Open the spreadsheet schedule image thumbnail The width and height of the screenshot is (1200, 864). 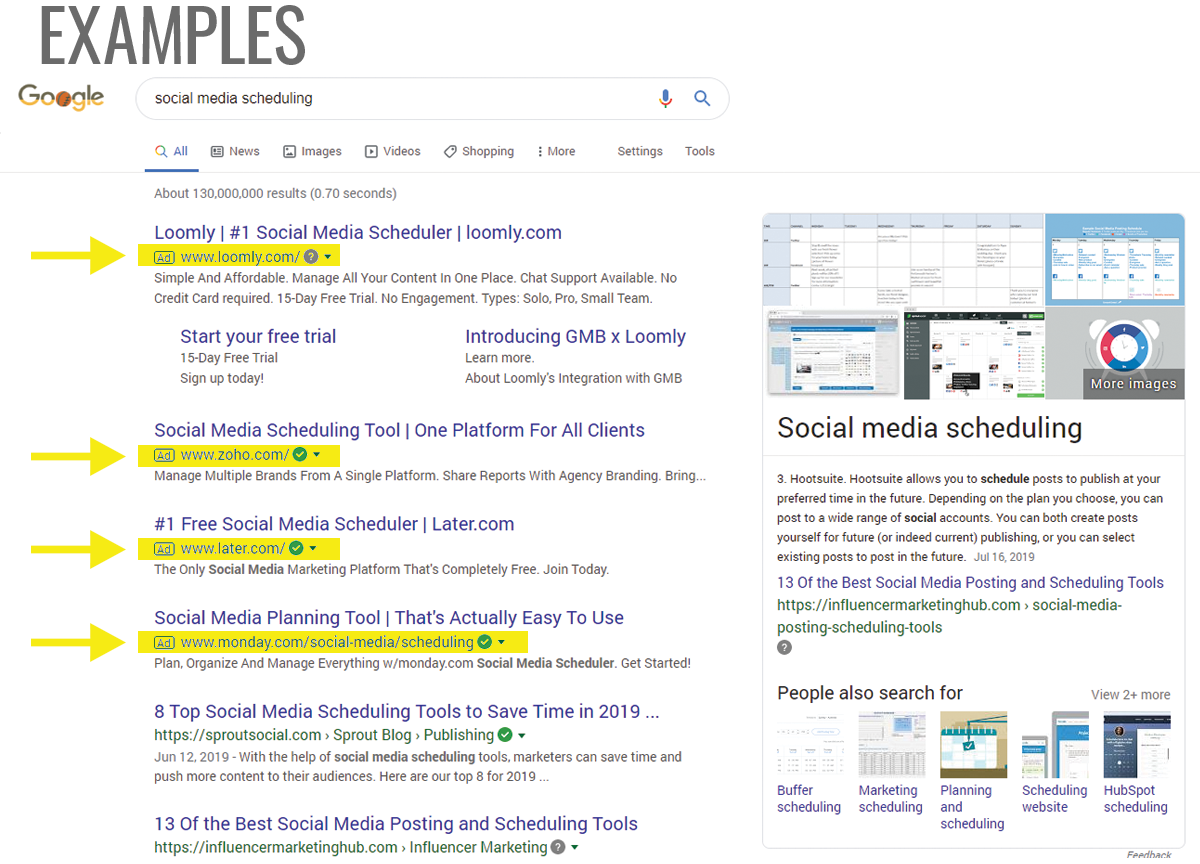pos(903,260)
